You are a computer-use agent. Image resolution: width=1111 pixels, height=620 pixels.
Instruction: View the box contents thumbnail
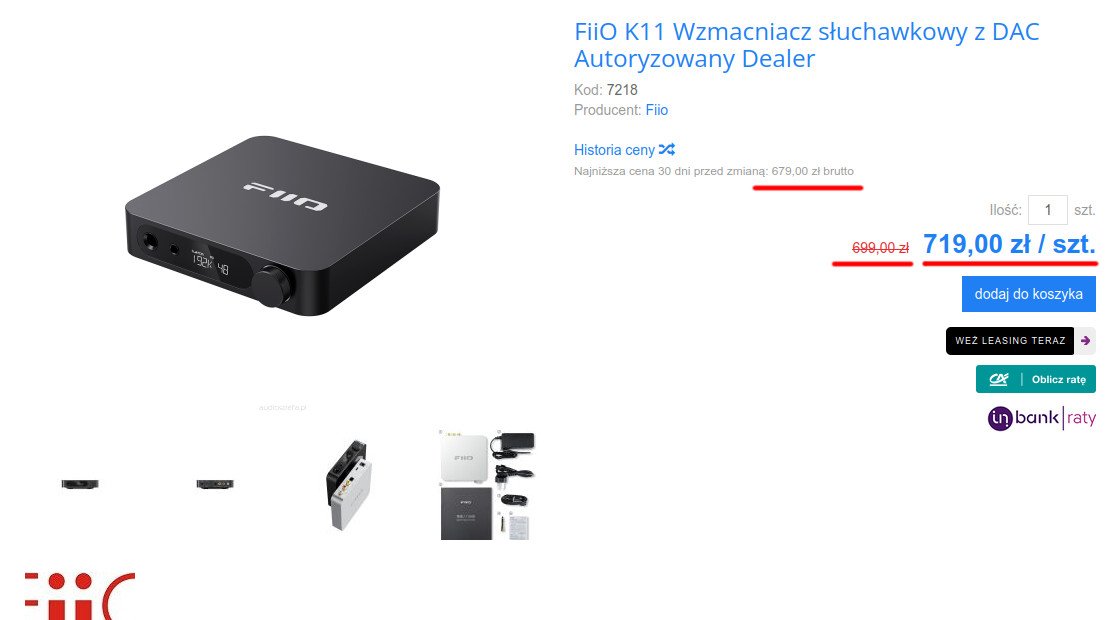(486, 485)
